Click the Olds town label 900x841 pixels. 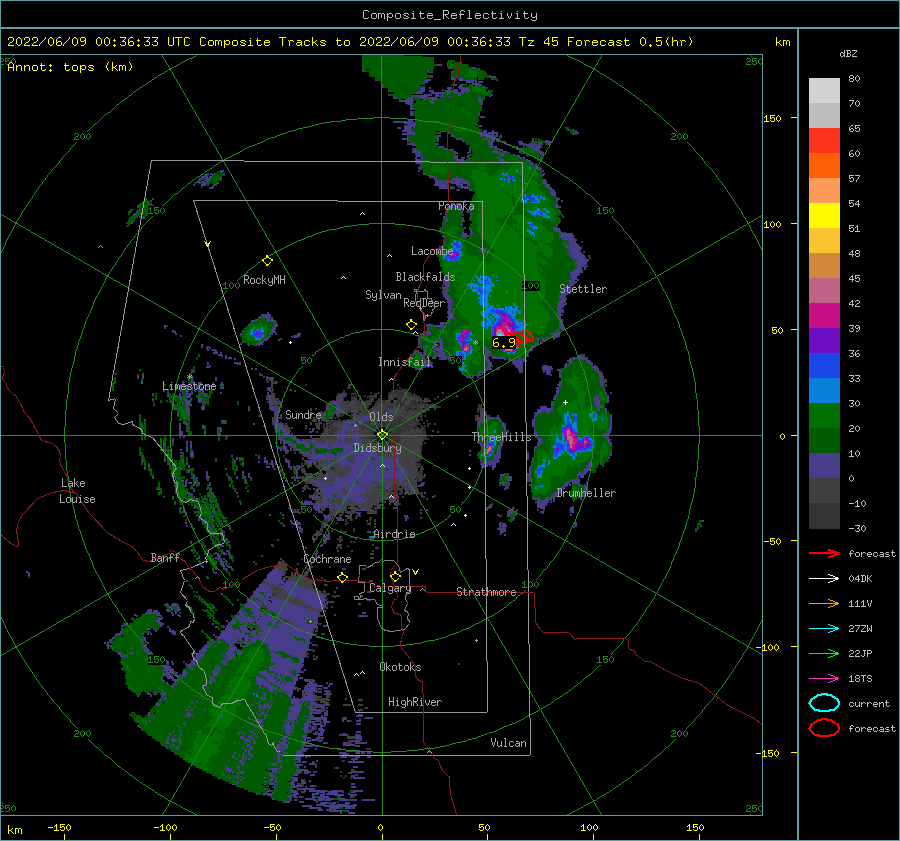tap(381, 417)
